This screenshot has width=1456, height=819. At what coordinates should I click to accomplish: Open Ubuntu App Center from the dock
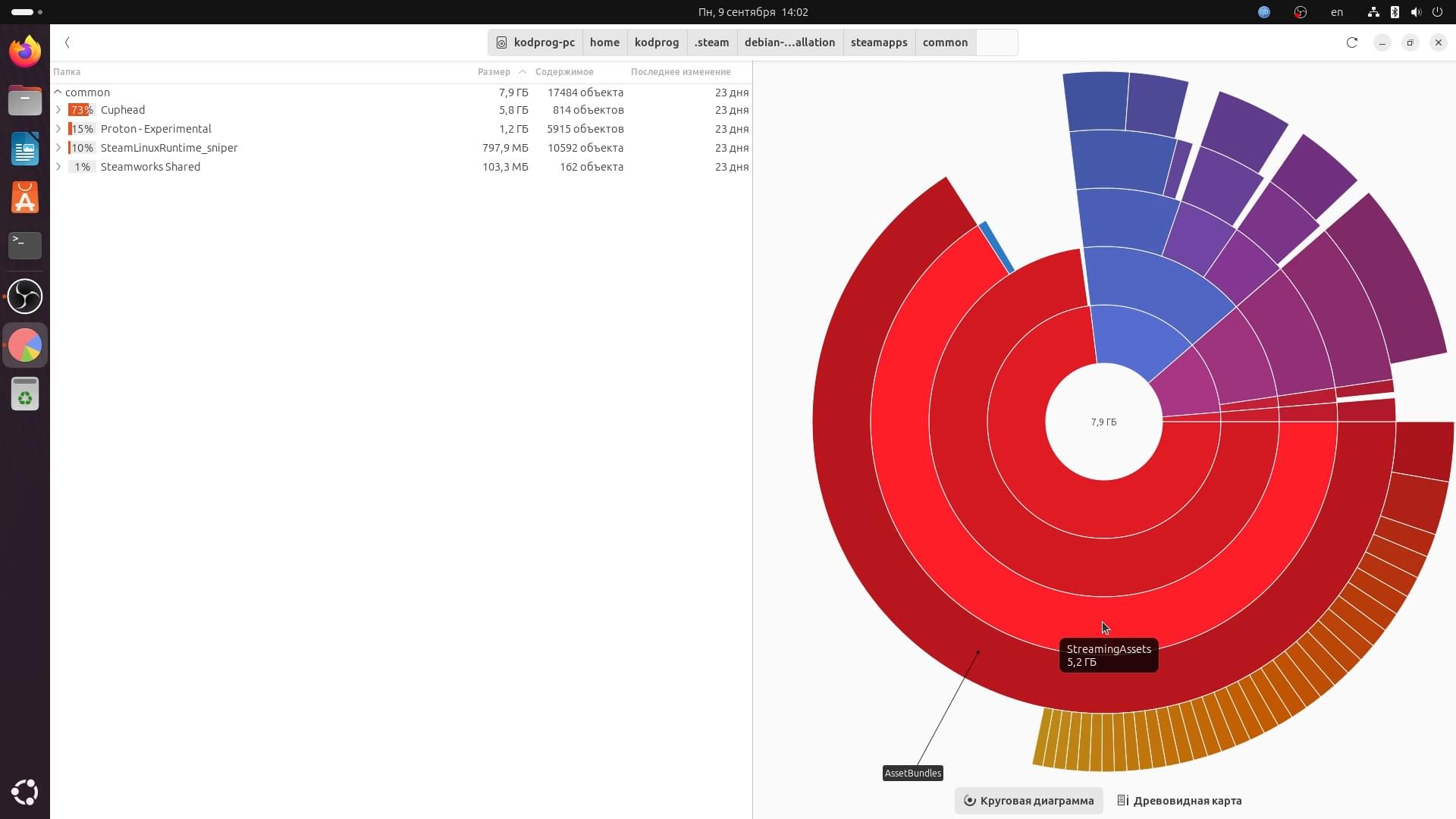(x=25, y=198)
